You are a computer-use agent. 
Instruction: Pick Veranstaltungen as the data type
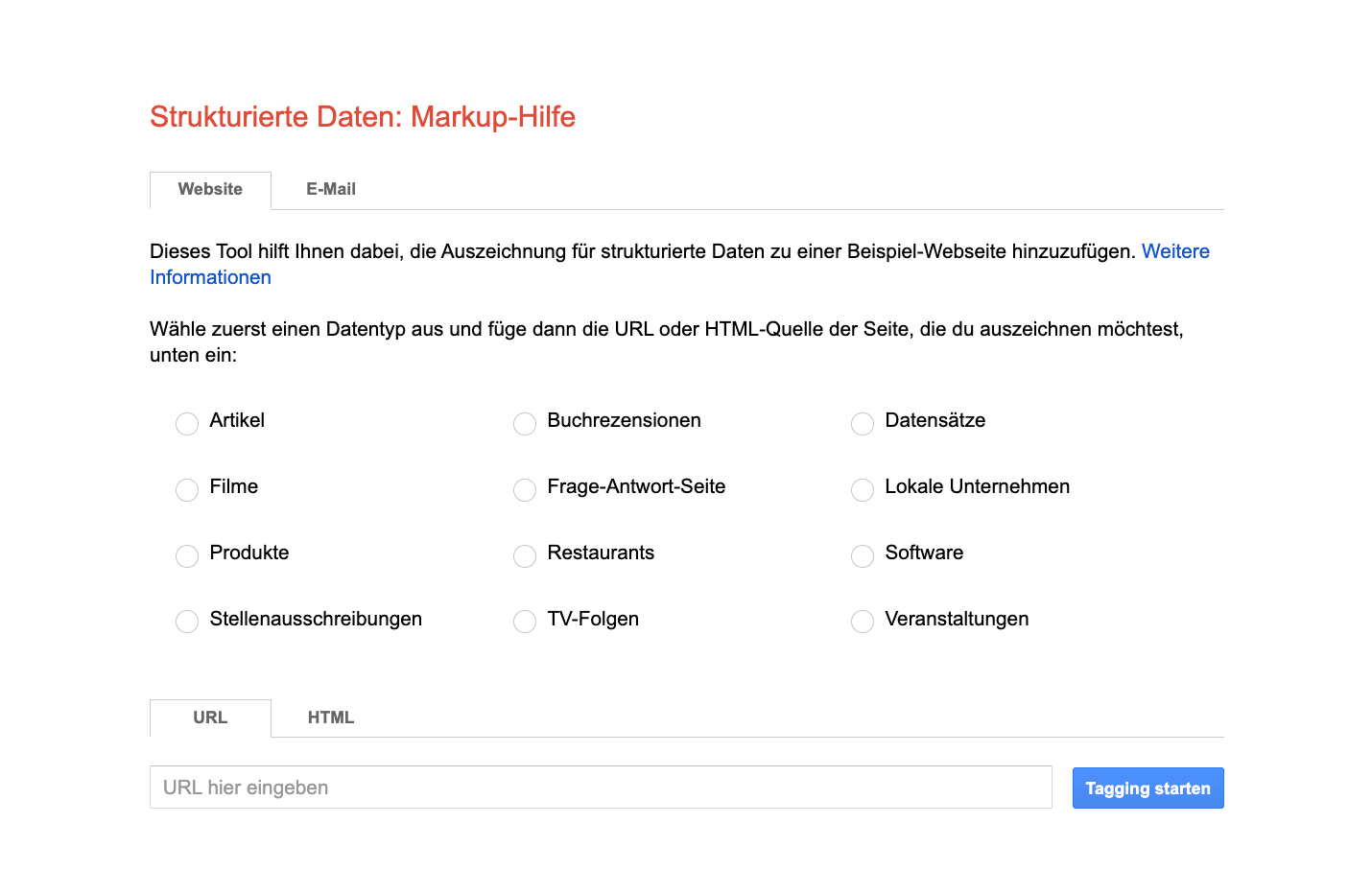coord(862,622)
